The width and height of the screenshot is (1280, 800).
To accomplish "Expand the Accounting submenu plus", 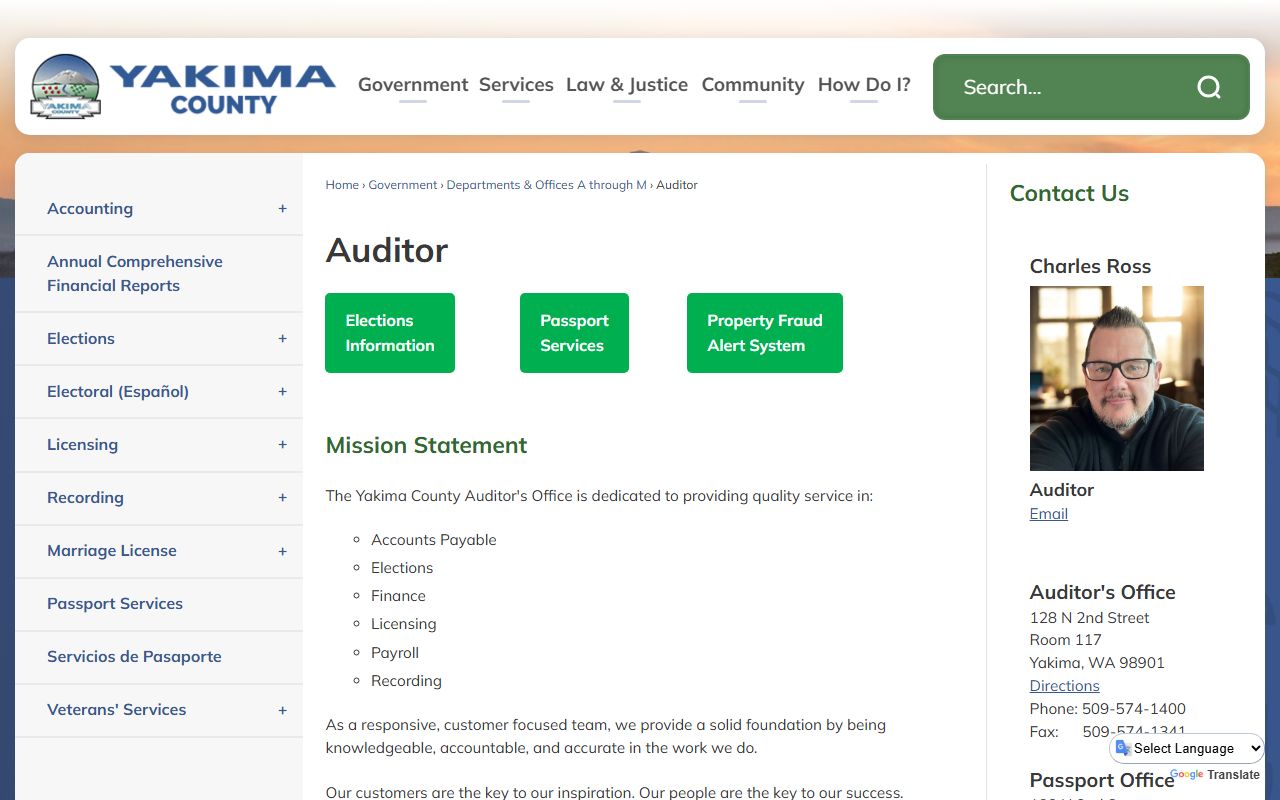I will click(282, 209).
